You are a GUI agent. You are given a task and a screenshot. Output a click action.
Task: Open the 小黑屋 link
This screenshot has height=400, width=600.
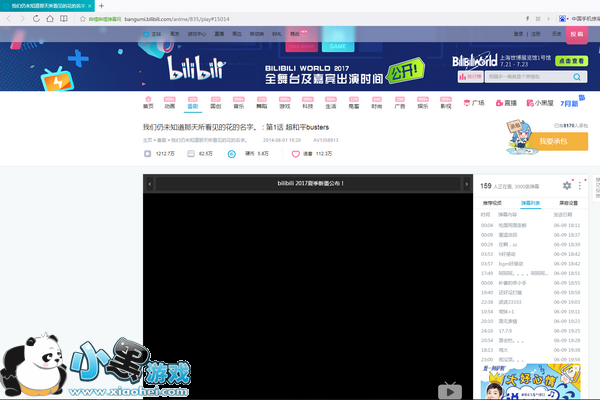540,103
